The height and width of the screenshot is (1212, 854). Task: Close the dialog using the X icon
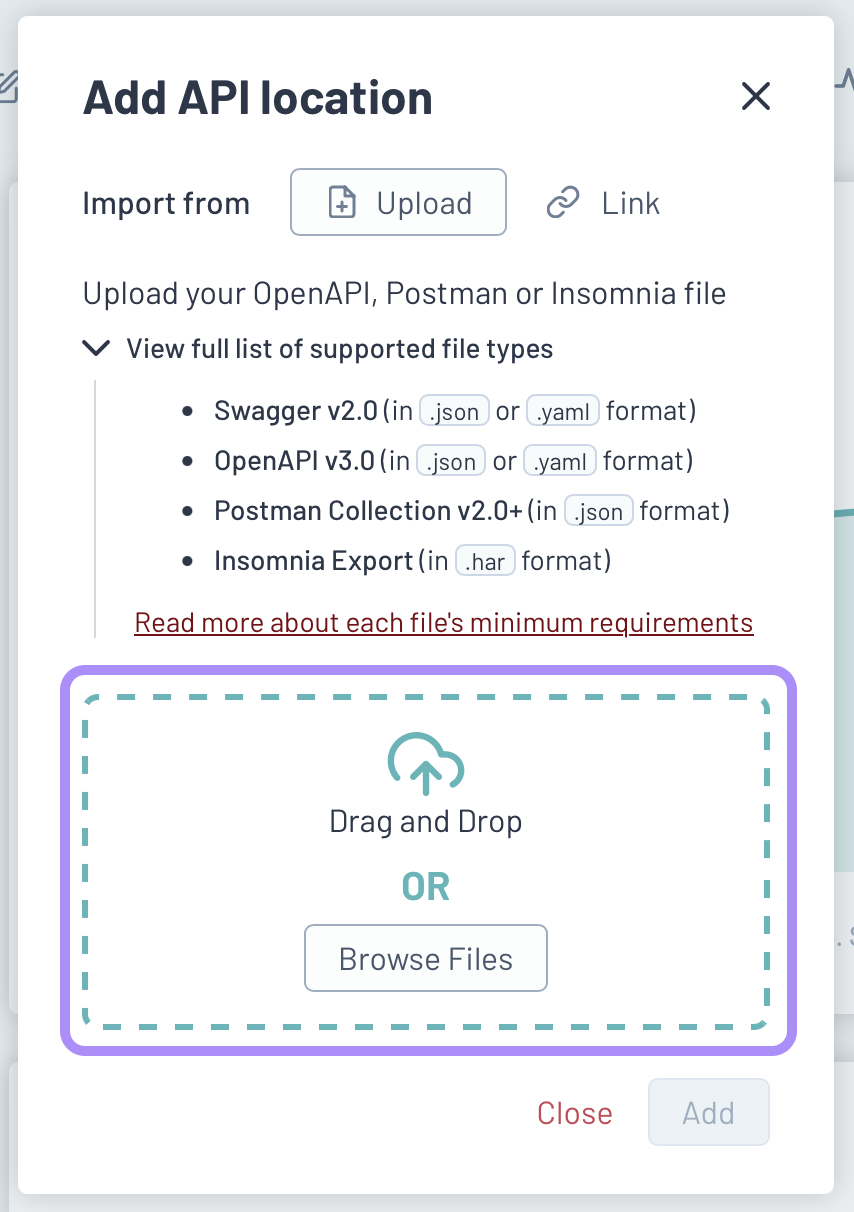click(755, 96)
